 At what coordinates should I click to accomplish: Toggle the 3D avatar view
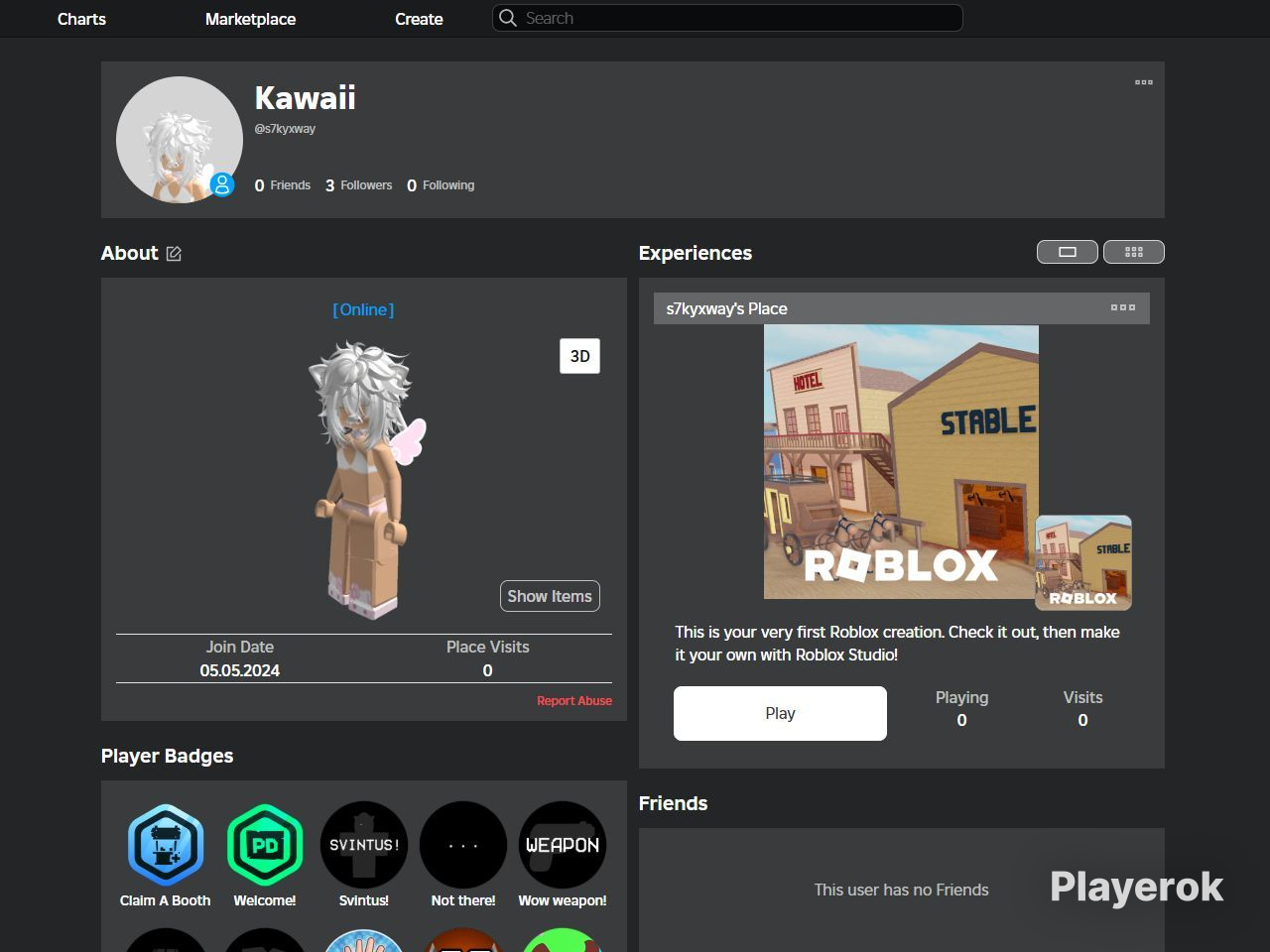579,356
